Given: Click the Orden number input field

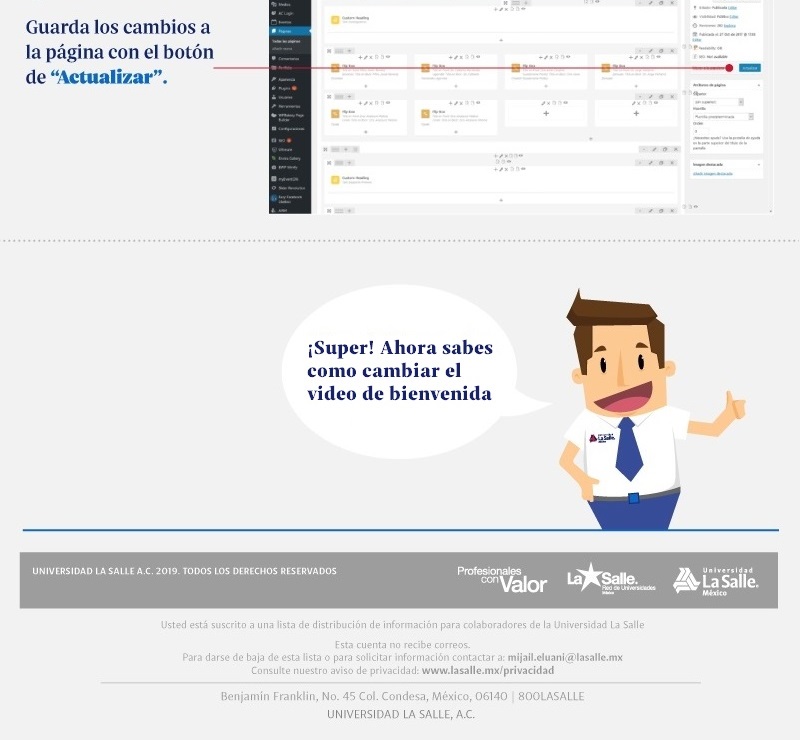Looking at the screenshot, I should click(x=697, y=131).
